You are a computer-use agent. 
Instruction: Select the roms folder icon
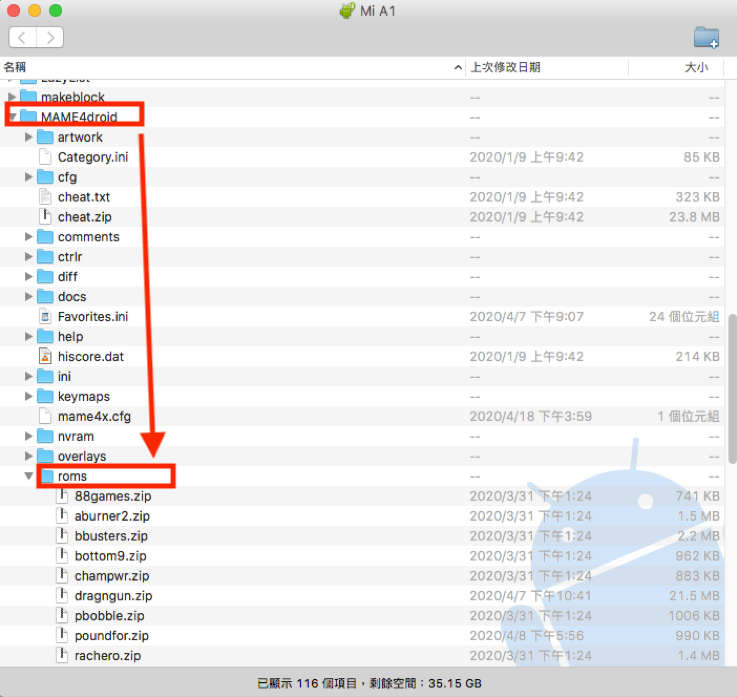[x=47, y=476]
